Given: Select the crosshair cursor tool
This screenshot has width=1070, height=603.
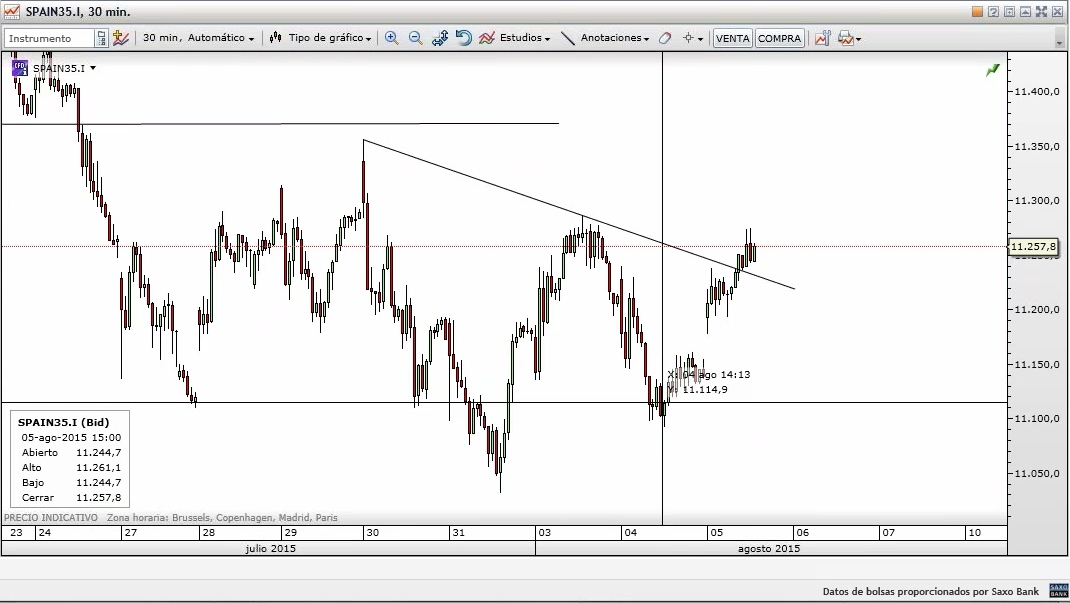Looking at the screenshot, I should click(x=688, y=38).
